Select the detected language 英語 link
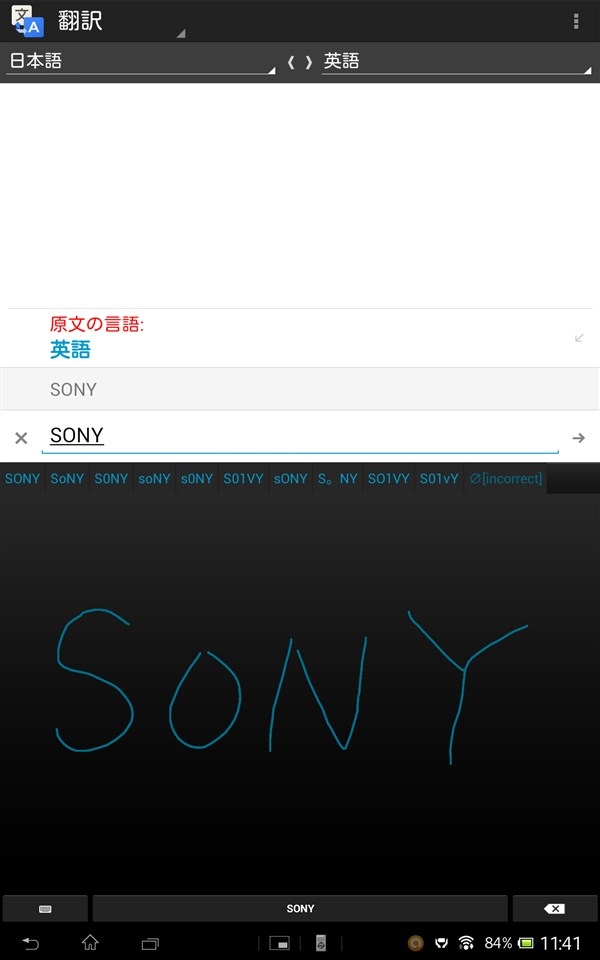 [70, 350]
